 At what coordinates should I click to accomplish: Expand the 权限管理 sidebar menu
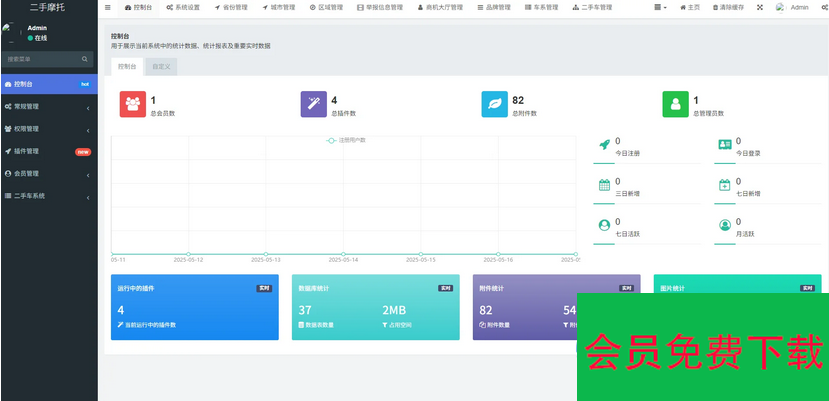pyautogui.click(x=48, y=129)
